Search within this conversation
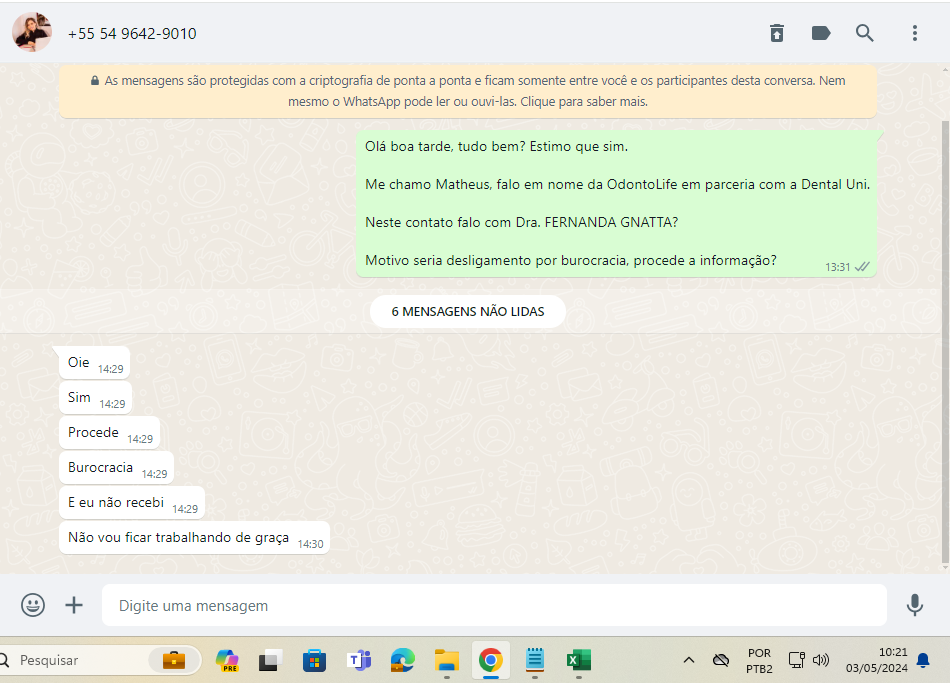This screenshot has height=683, width=950. click(x=865, y=33)
